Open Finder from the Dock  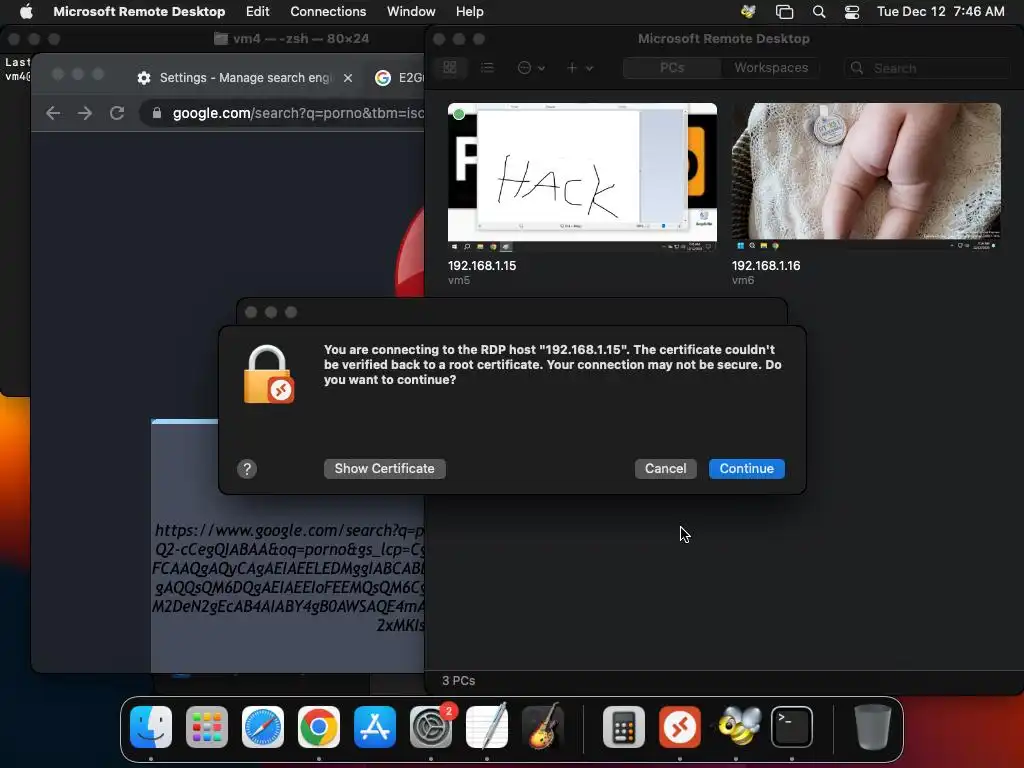151,726
